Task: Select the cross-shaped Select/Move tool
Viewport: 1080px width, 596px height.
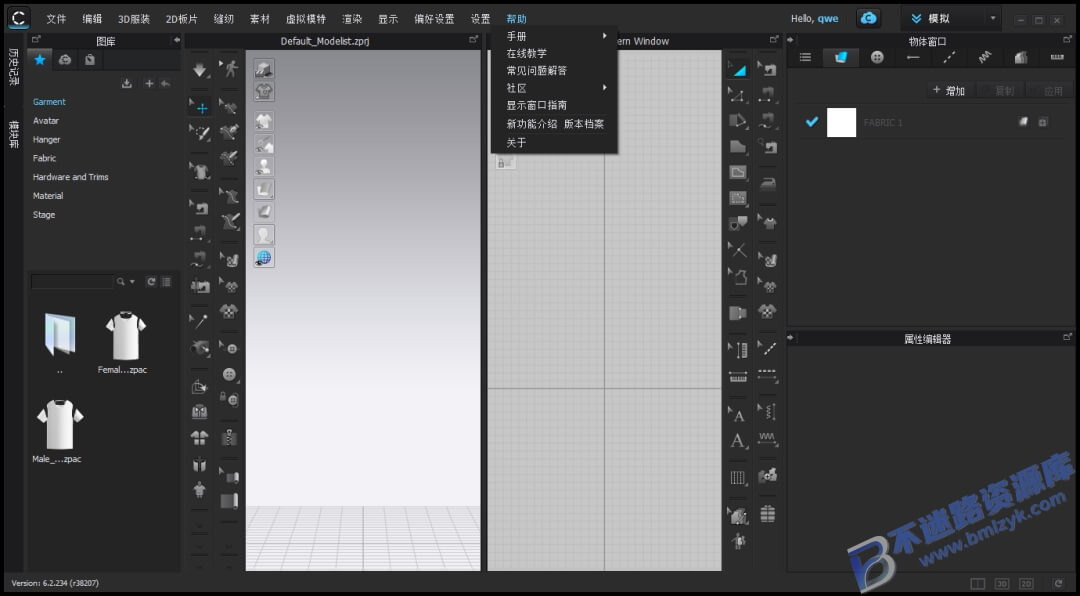Action: point(201,107)
